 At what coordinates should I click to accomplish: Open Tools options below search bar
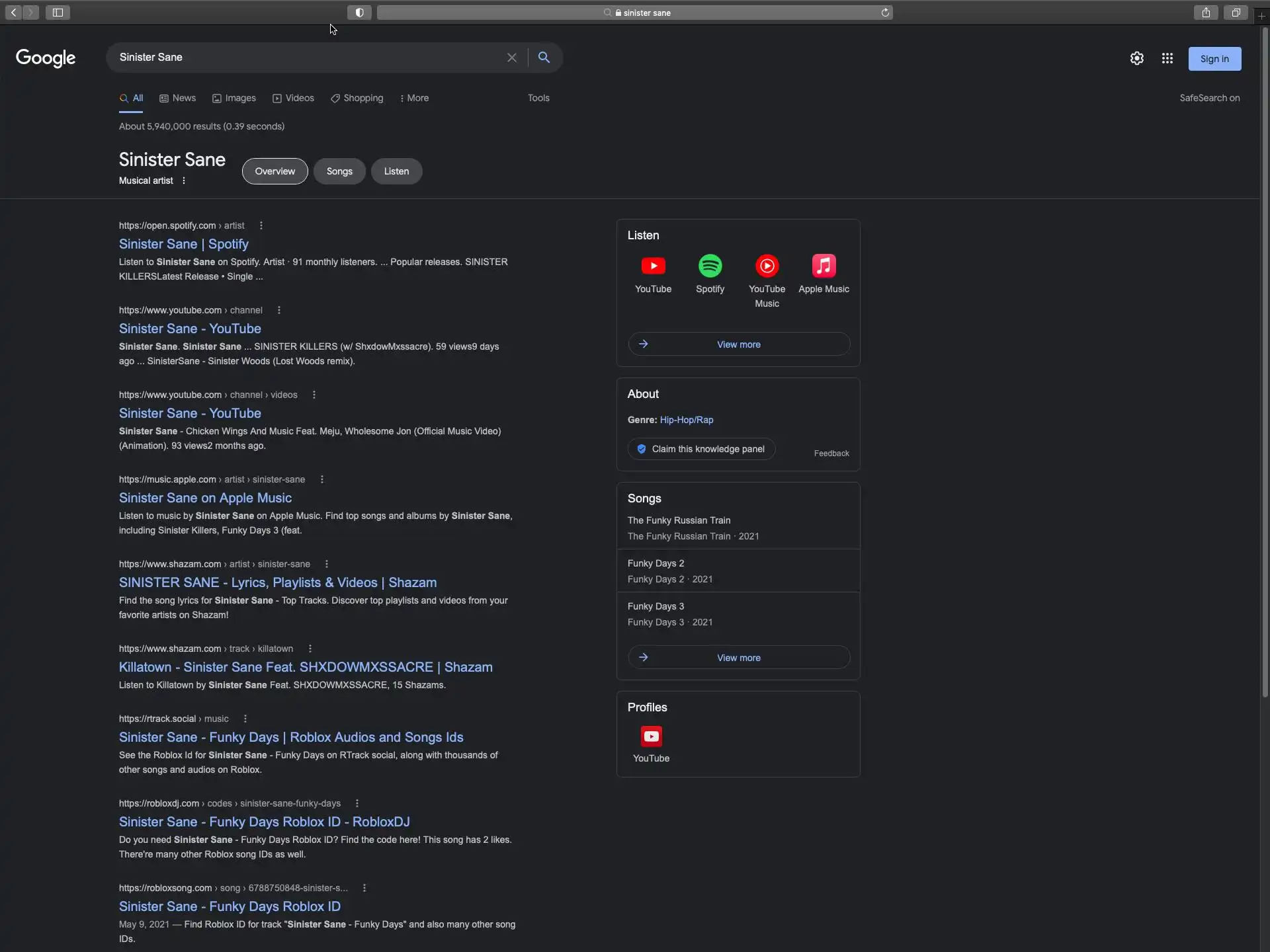538,98
